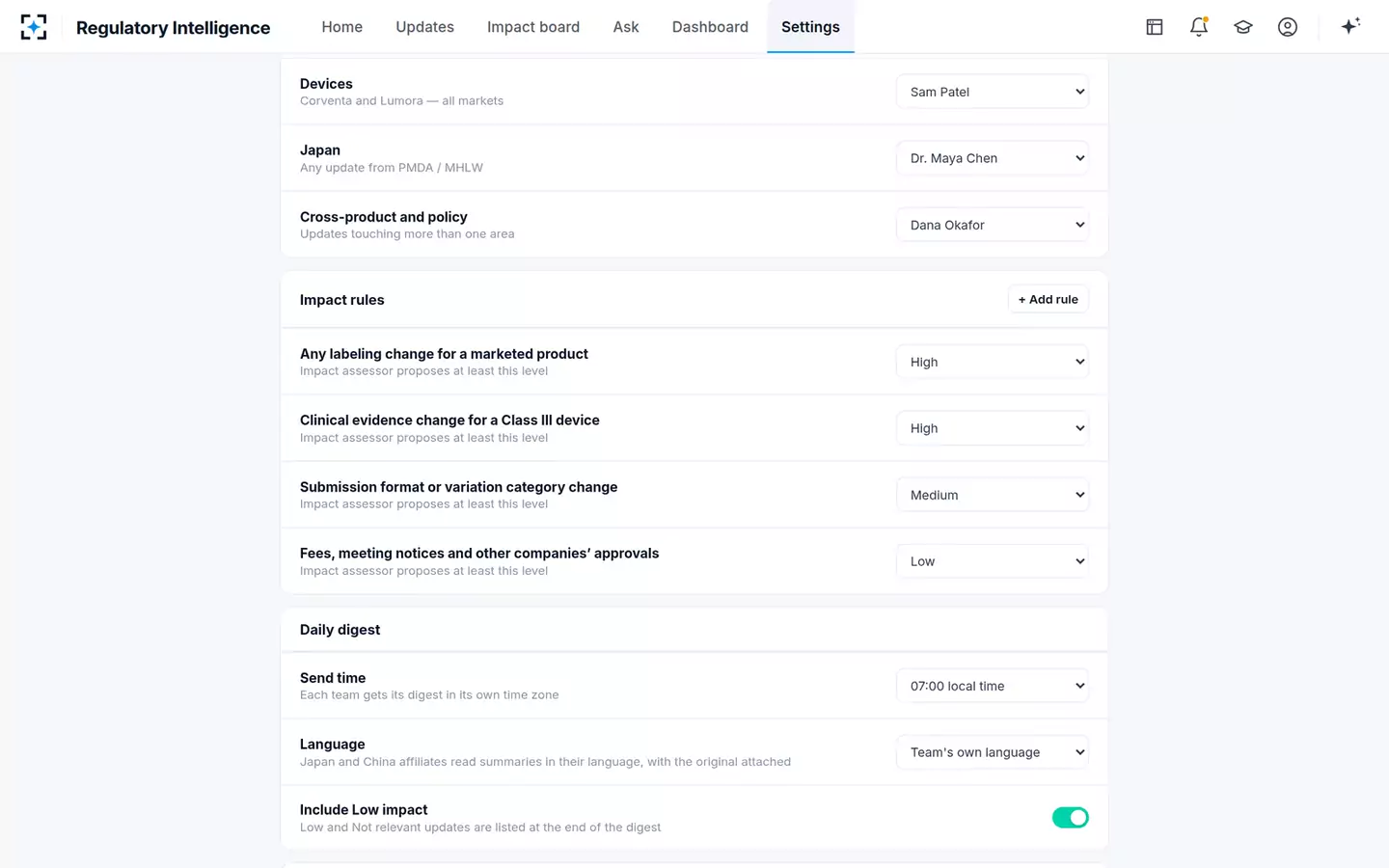1389x868 pixels.
Task: Click 'Each team gets its digest in its own time zone'
Action: (429, 694)
